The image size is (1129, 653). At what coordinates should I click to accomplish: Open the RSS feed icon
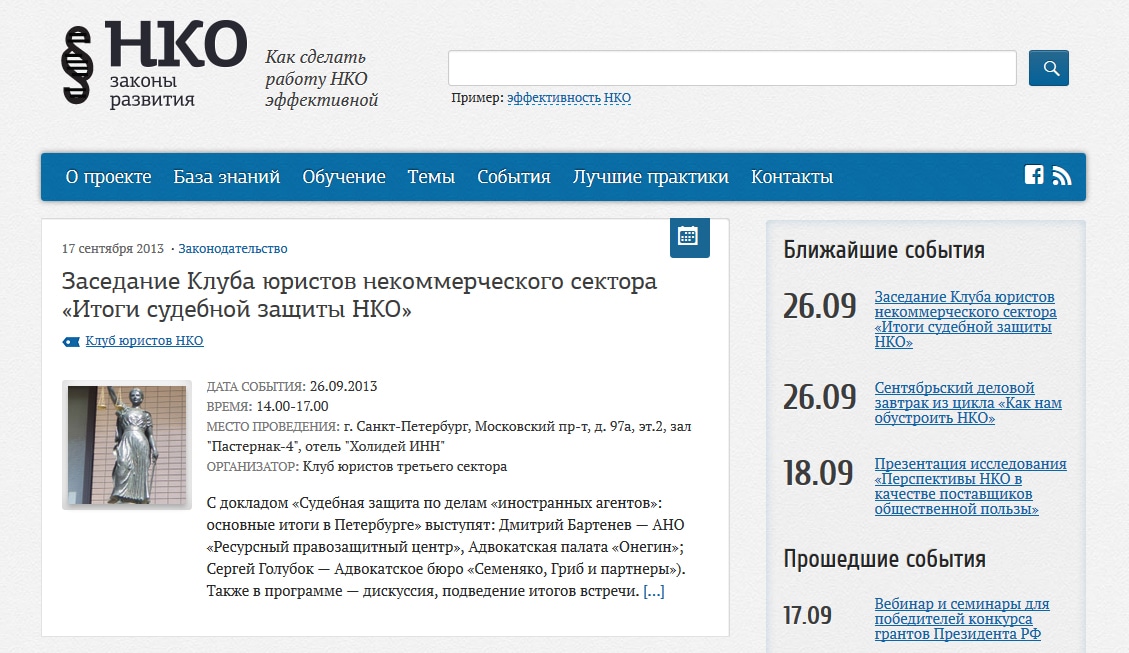point(1062,176)
